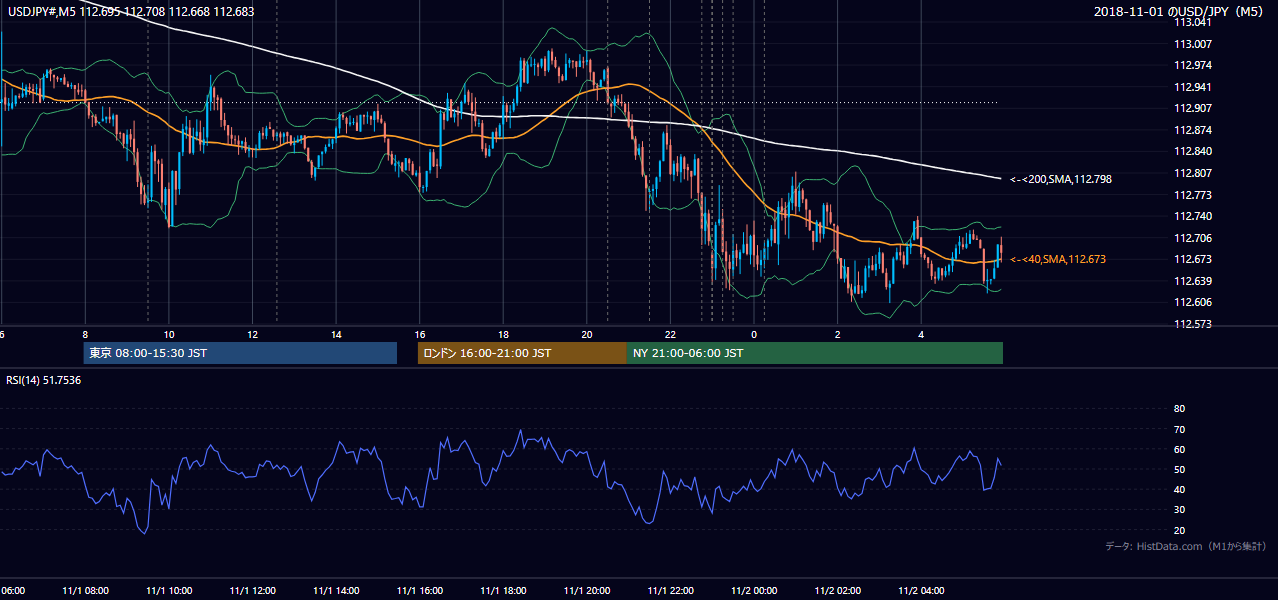Click the 11/1 12:00 bottom time label
This screenshot has height=600, width=1278.
pyautogui.click(x=253, y=591)
